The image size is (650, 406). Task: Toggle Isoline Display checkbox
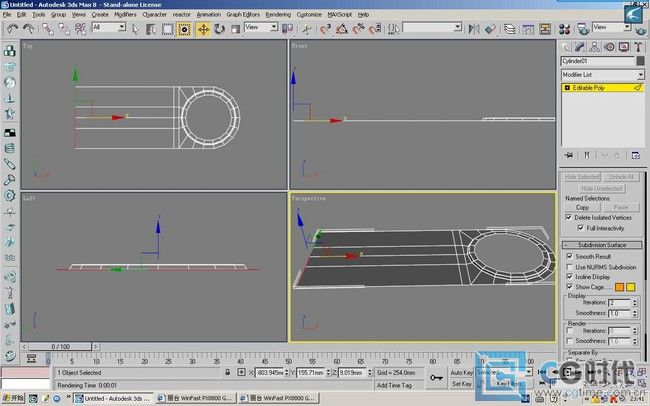pyautogui.click(x=570, y=276)
